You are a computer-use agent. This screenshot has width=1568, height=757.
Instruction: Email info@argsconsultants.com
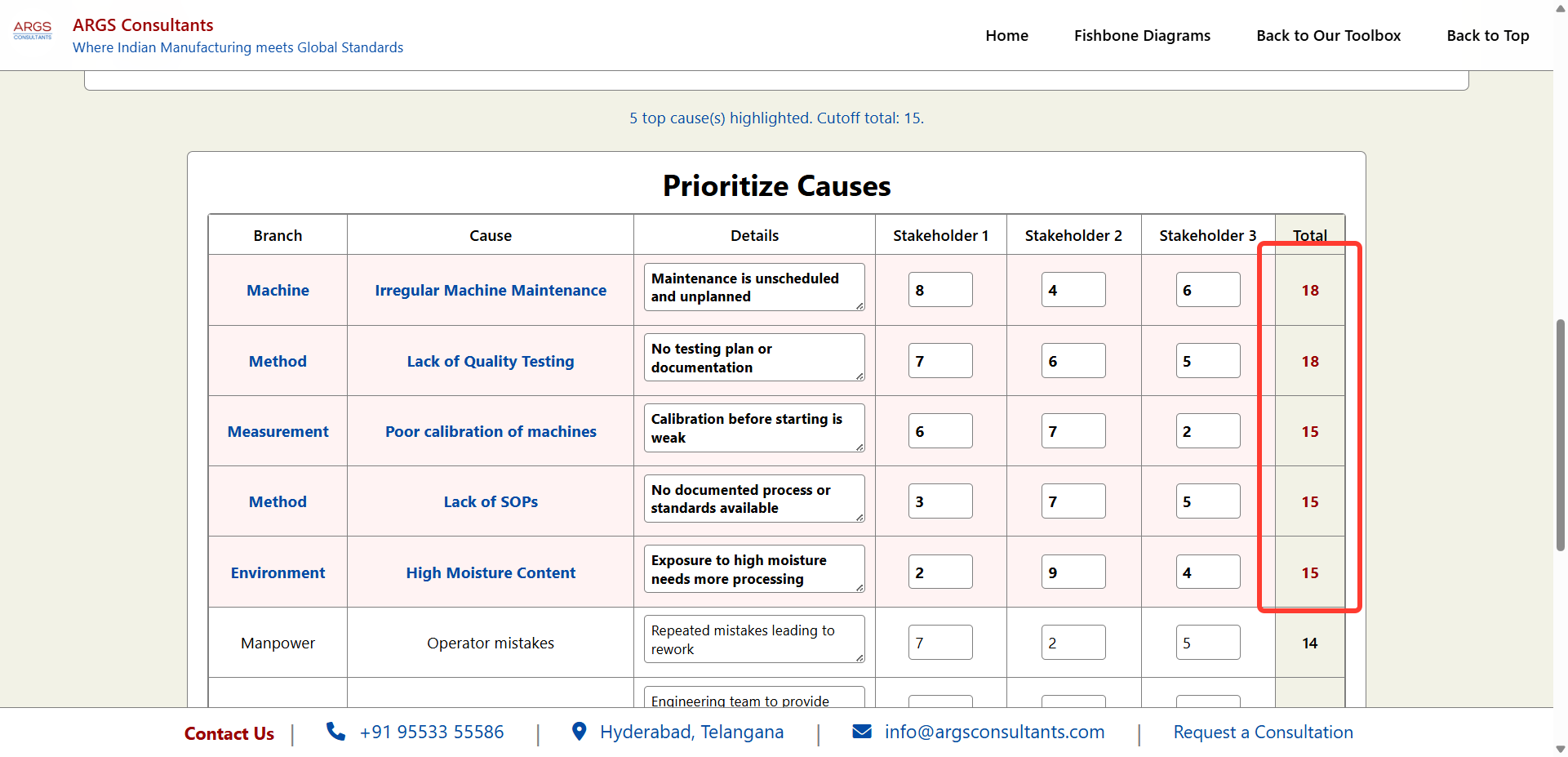994,732
